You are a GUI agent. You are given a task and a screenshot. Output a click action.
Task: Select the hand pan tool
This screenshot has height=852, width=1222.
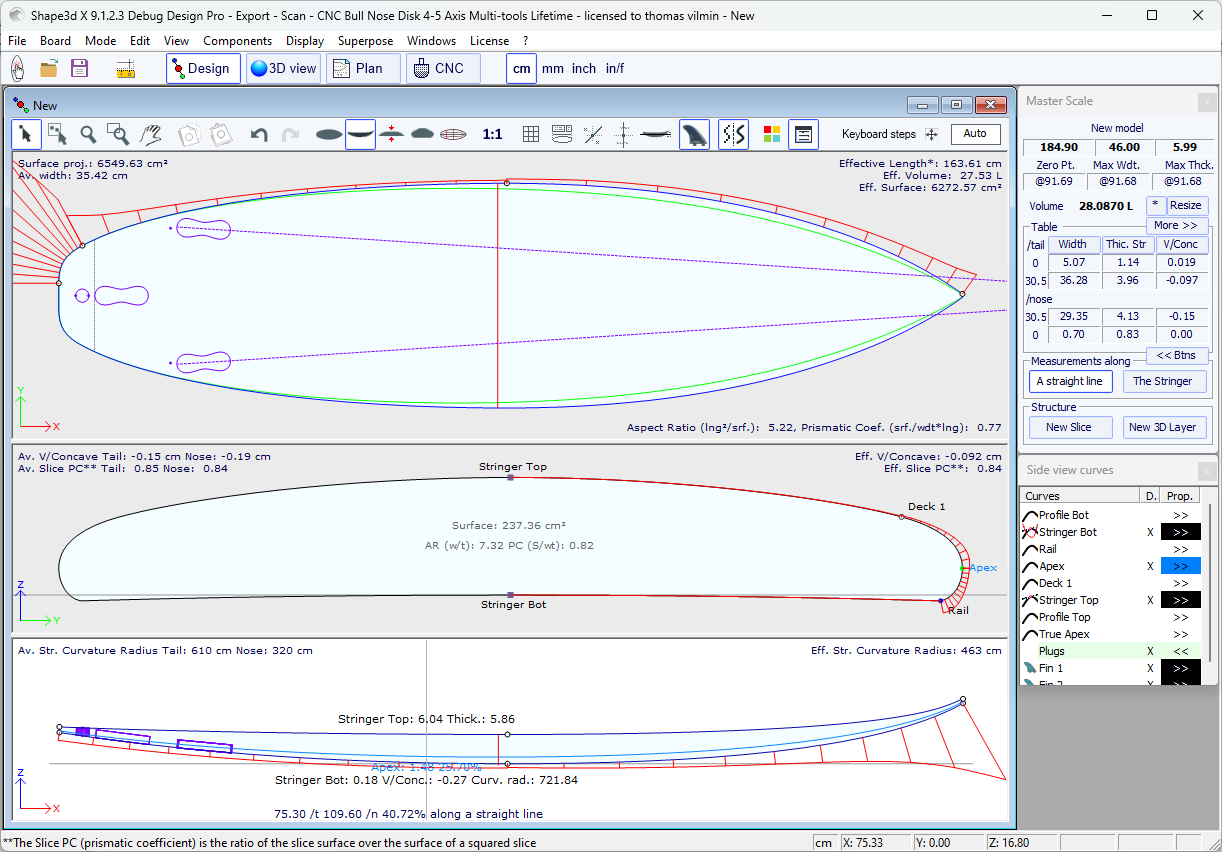coord(151,134)
